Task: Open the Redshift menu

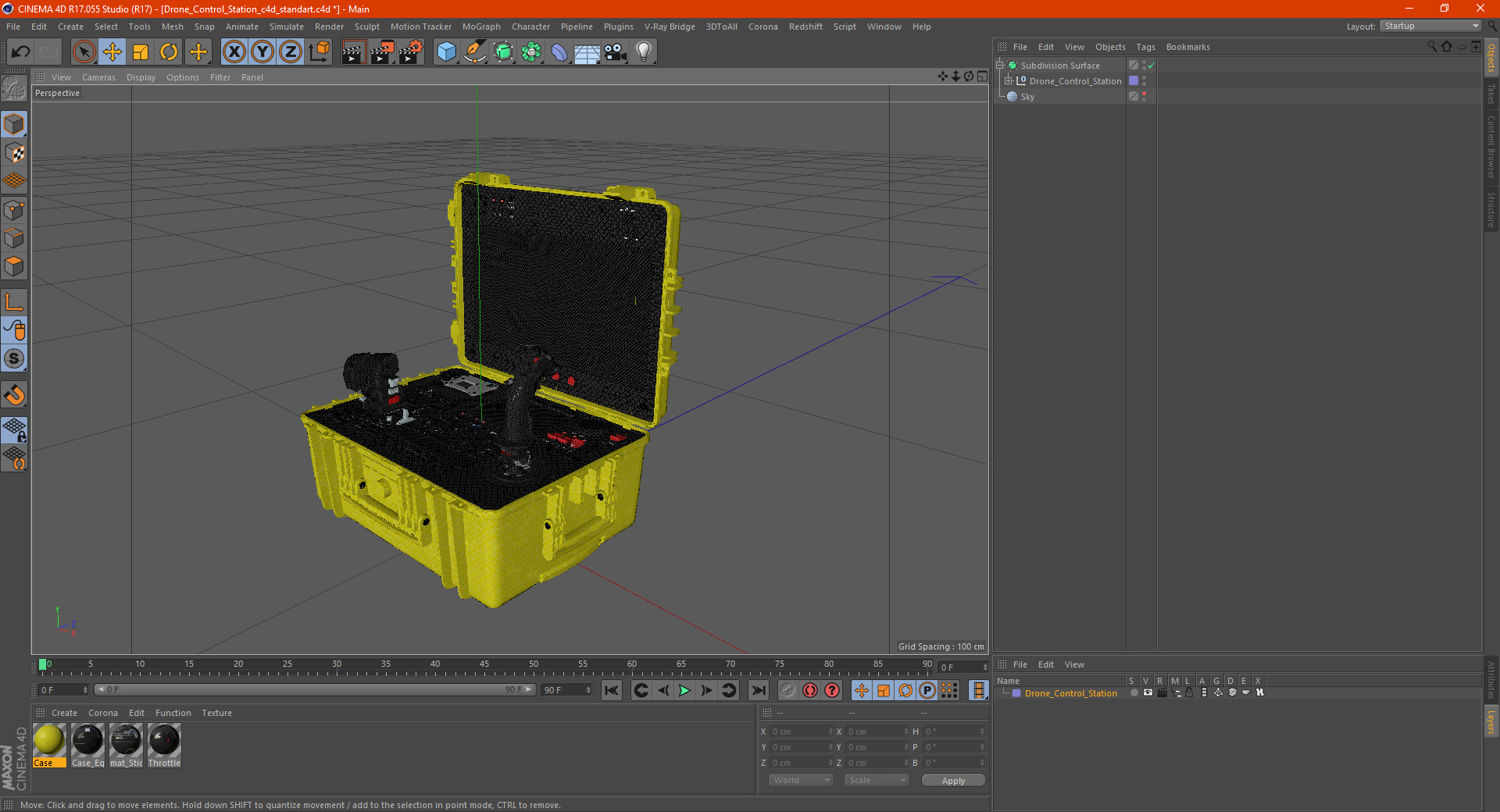Action: click(x=805, y=27)
